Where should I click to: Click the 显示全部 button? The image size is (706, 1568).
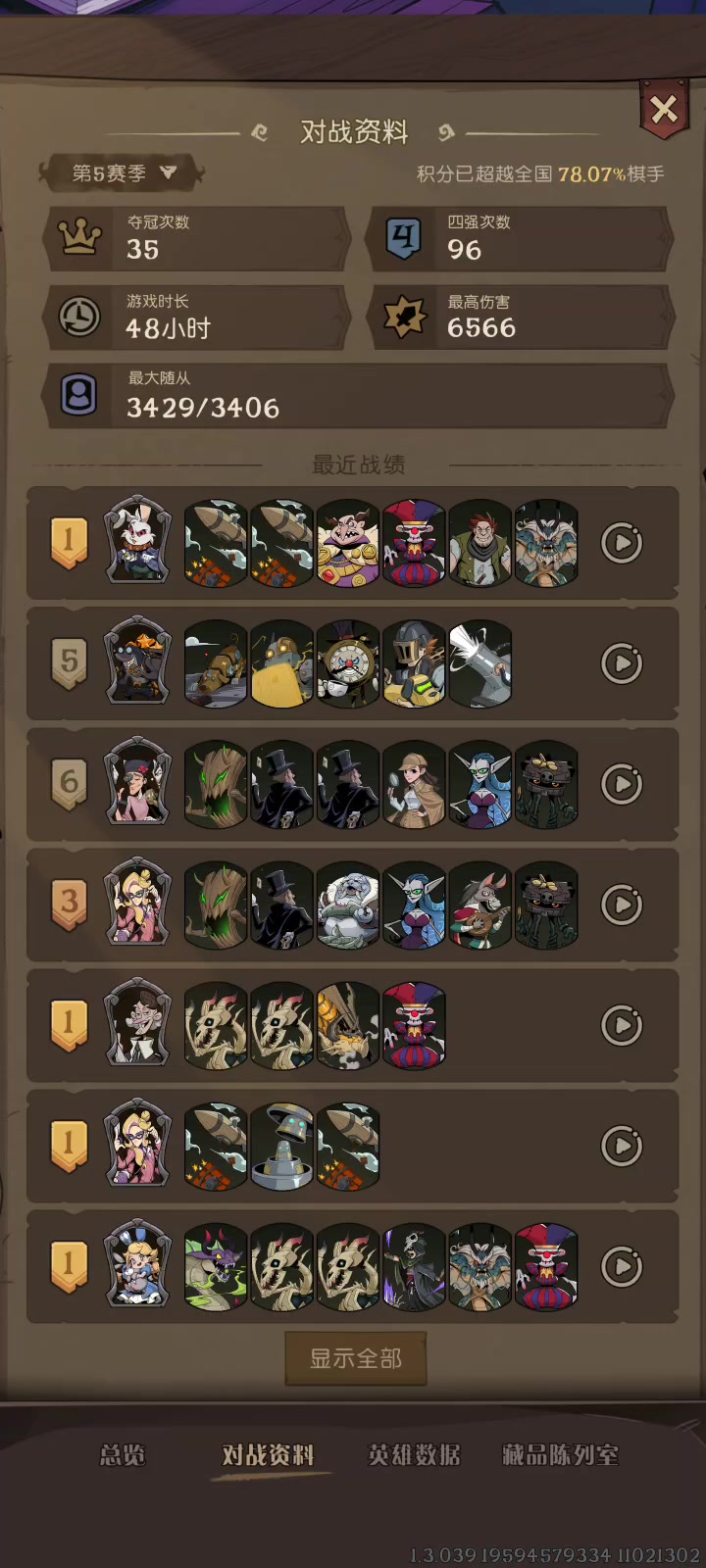tap(356, 1358)
